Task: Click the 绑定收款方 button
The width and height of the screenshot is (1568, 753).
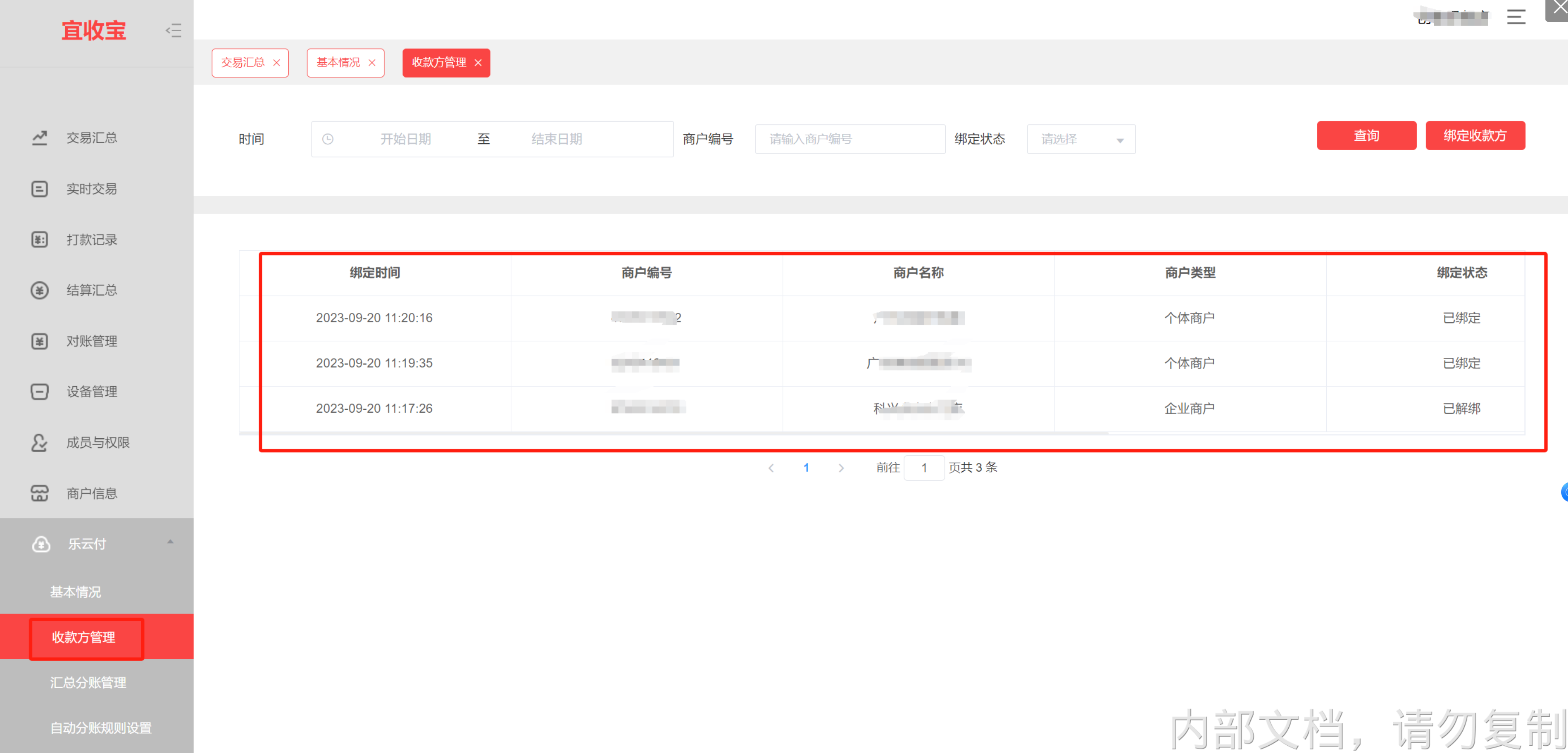Action: (x=1475, y=136)
